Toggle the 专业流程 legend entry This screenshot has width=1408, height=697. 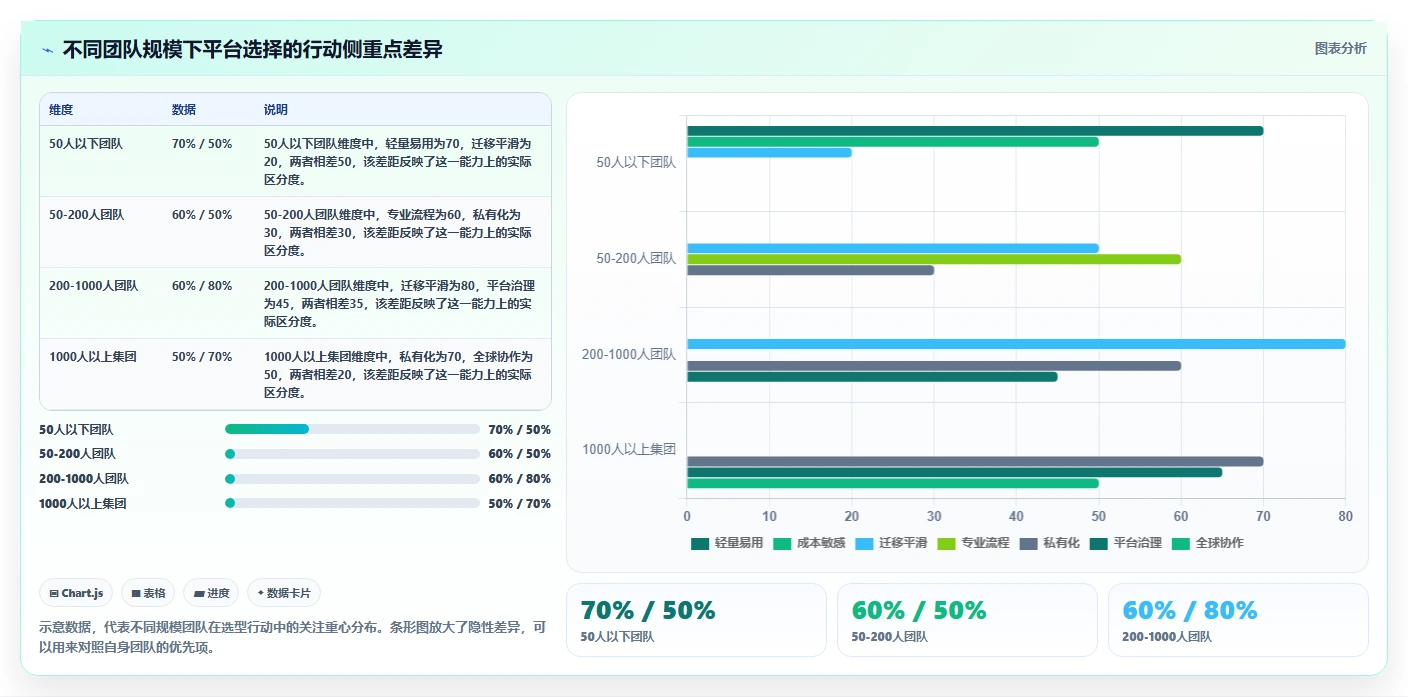[973, 543]
